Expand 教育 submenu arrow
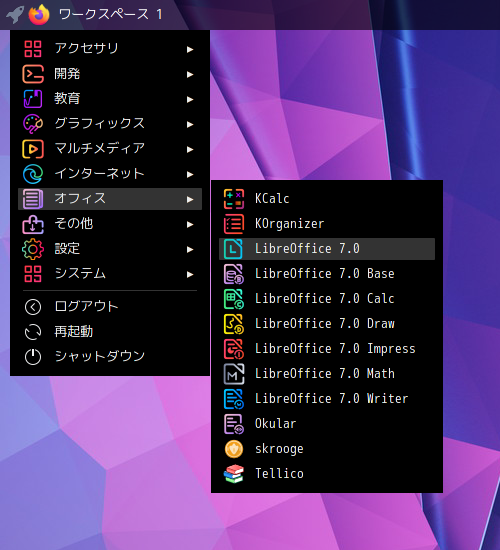The height and width of the screenshot is (550, 500). pos(190,99)
